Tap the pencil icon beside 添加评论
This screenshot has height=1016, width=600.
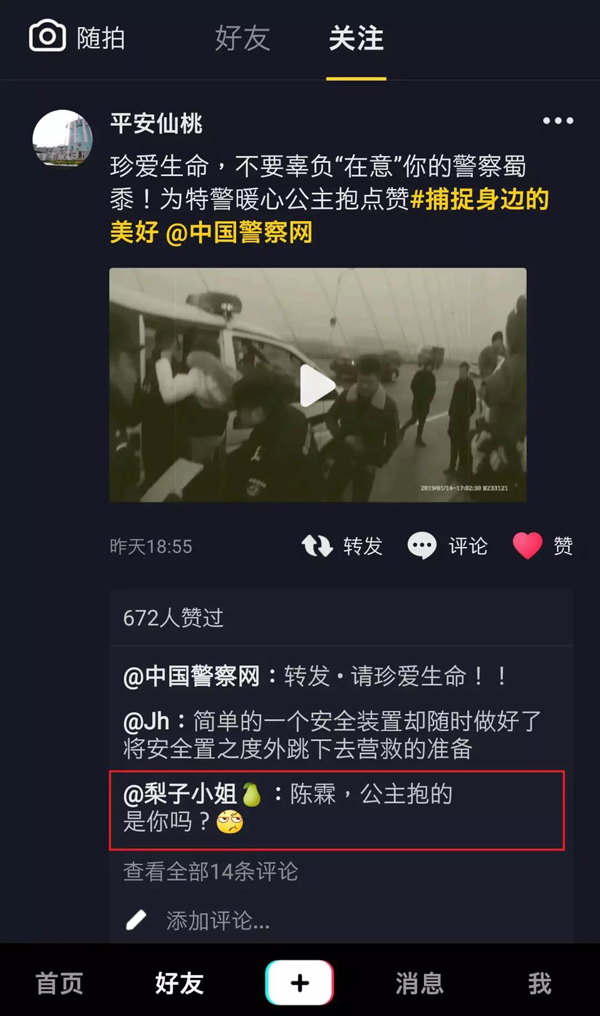135,920
